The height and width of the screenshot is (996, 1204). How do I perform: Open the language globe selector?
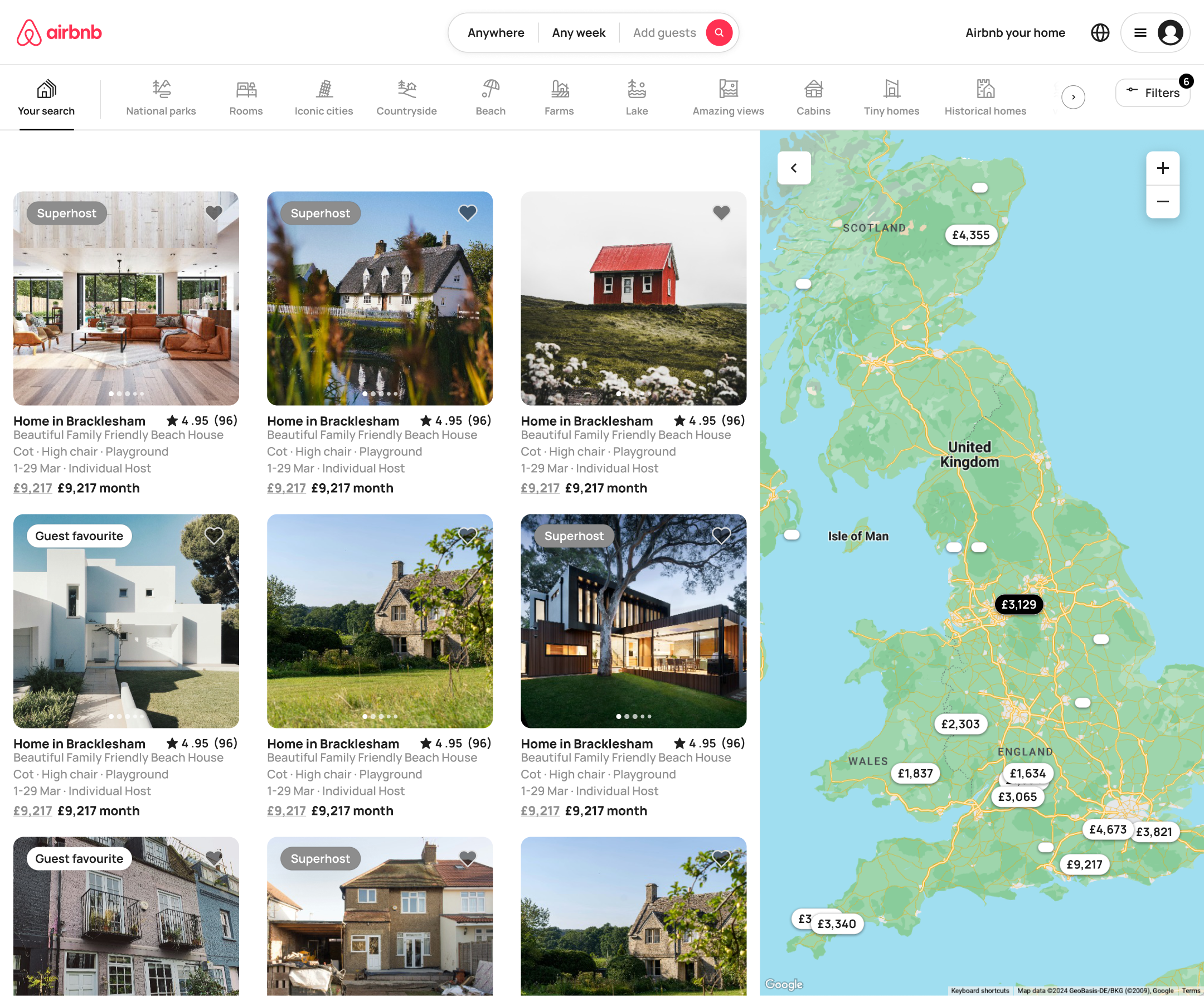1100,33
